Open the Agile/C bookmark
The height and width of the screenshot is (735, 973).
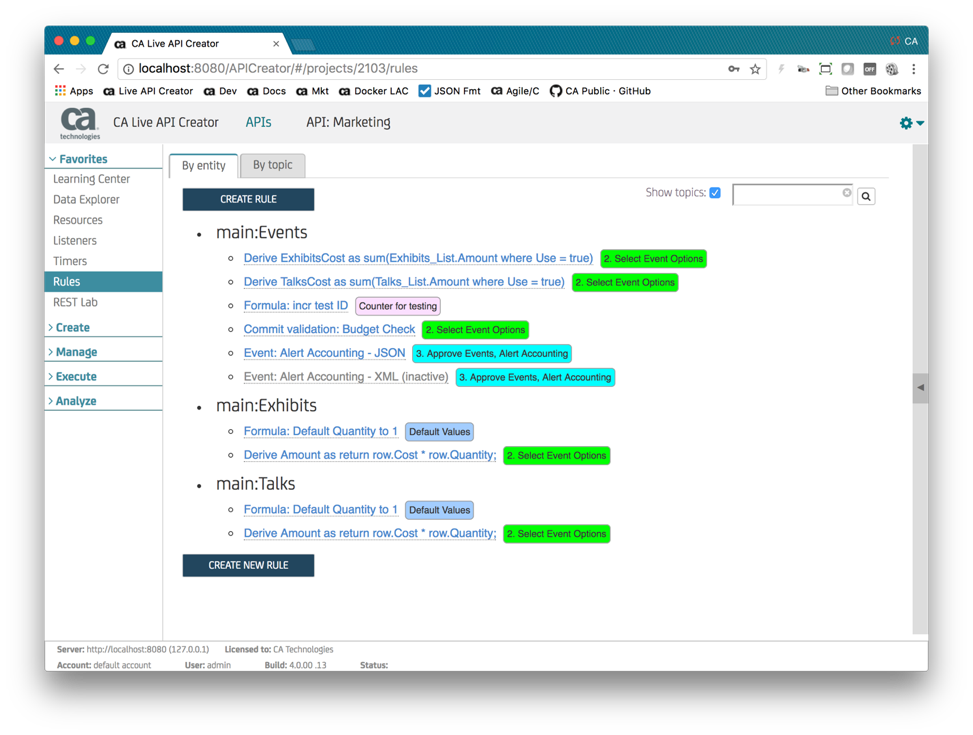pyautogui.click(x=515, y=91)
